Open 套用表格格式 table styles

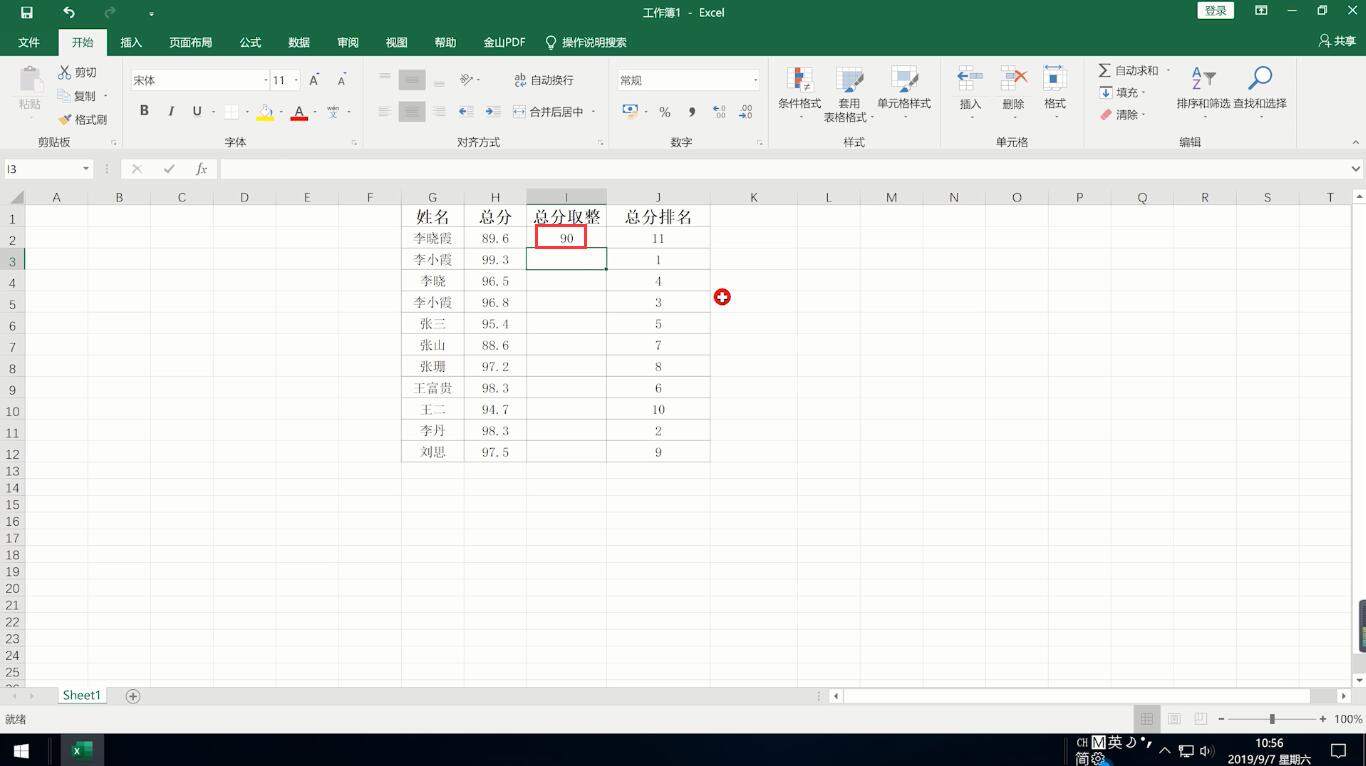[849, 94]
